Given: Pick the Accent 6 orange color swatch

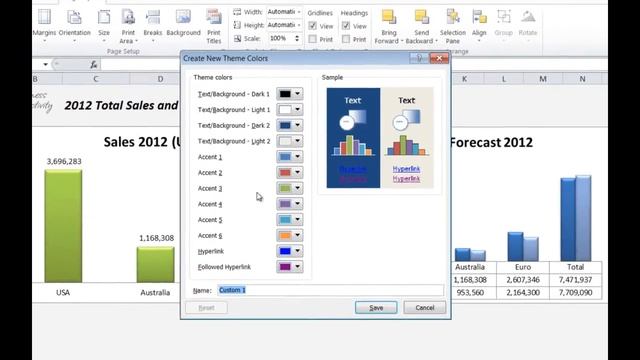Looking at the screenshot, I should (285, 235).
